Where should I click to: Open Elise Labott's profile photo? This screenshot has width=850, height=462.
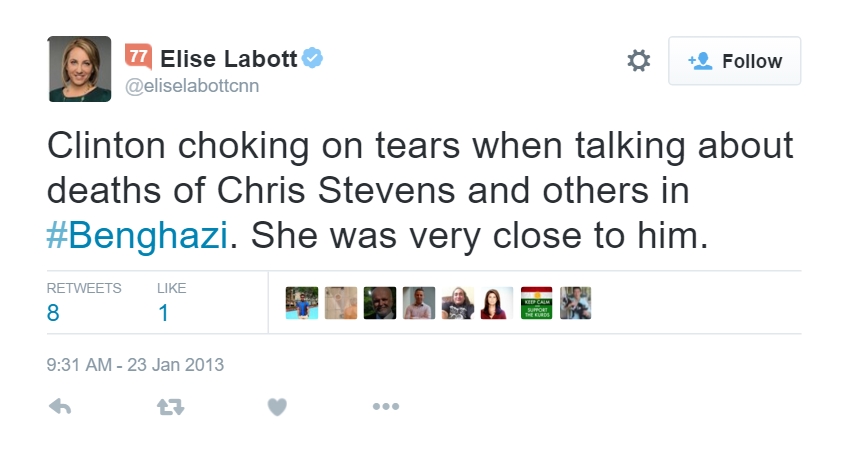pyautogui.click(x=80, y=69)
